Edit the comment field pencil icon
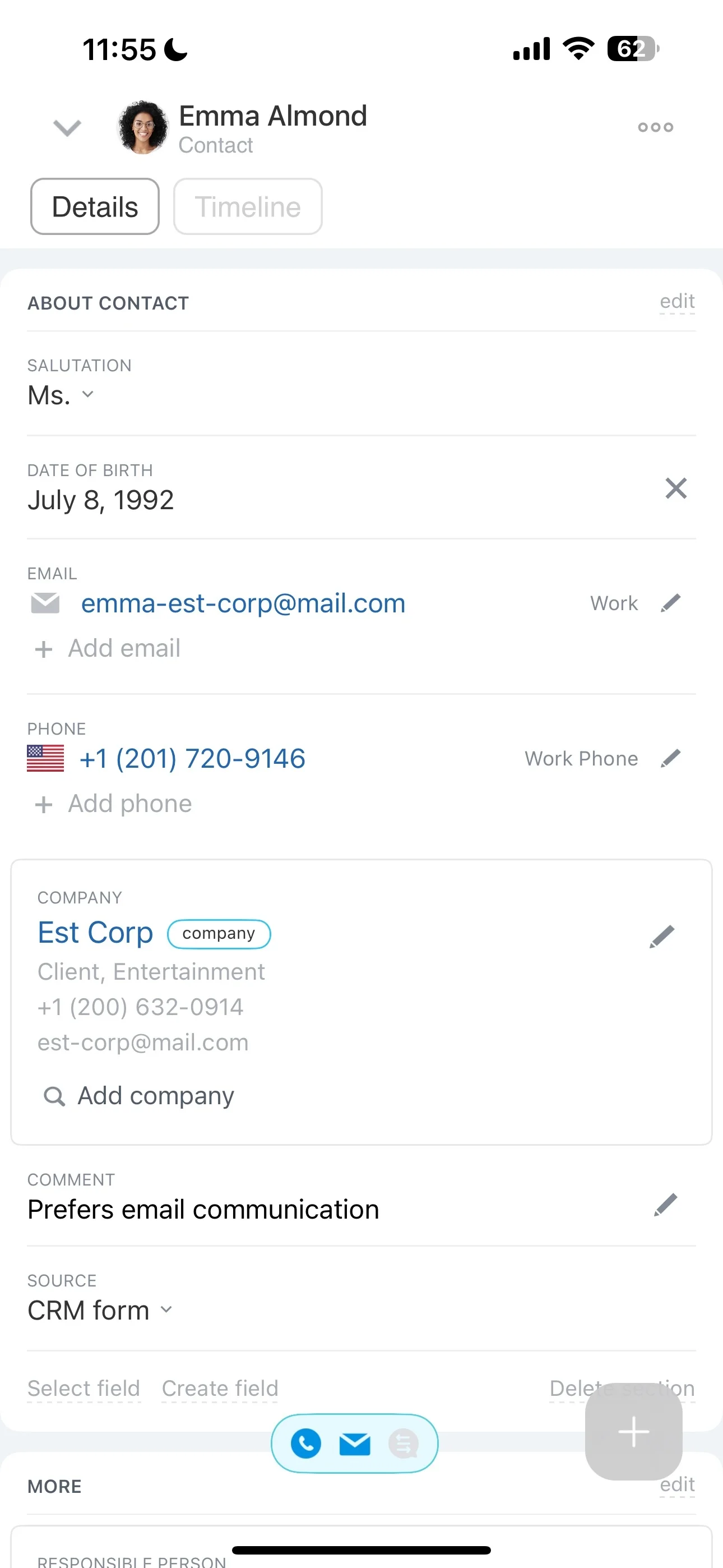Viewport: 723px width, 1568px height. (665, 1205)
